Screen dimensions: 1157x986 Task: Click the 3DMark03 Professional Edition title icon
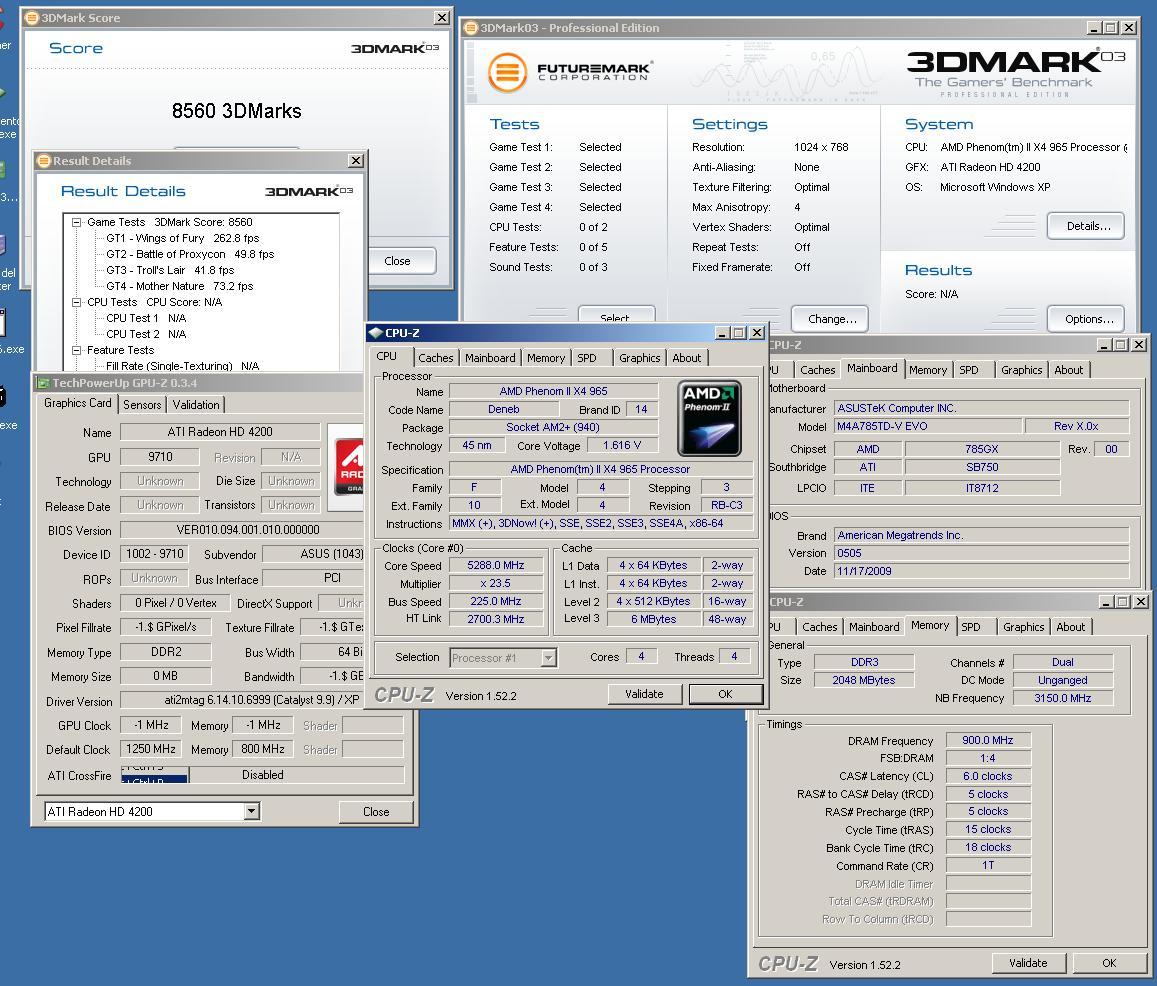click(x=471, y=28)
